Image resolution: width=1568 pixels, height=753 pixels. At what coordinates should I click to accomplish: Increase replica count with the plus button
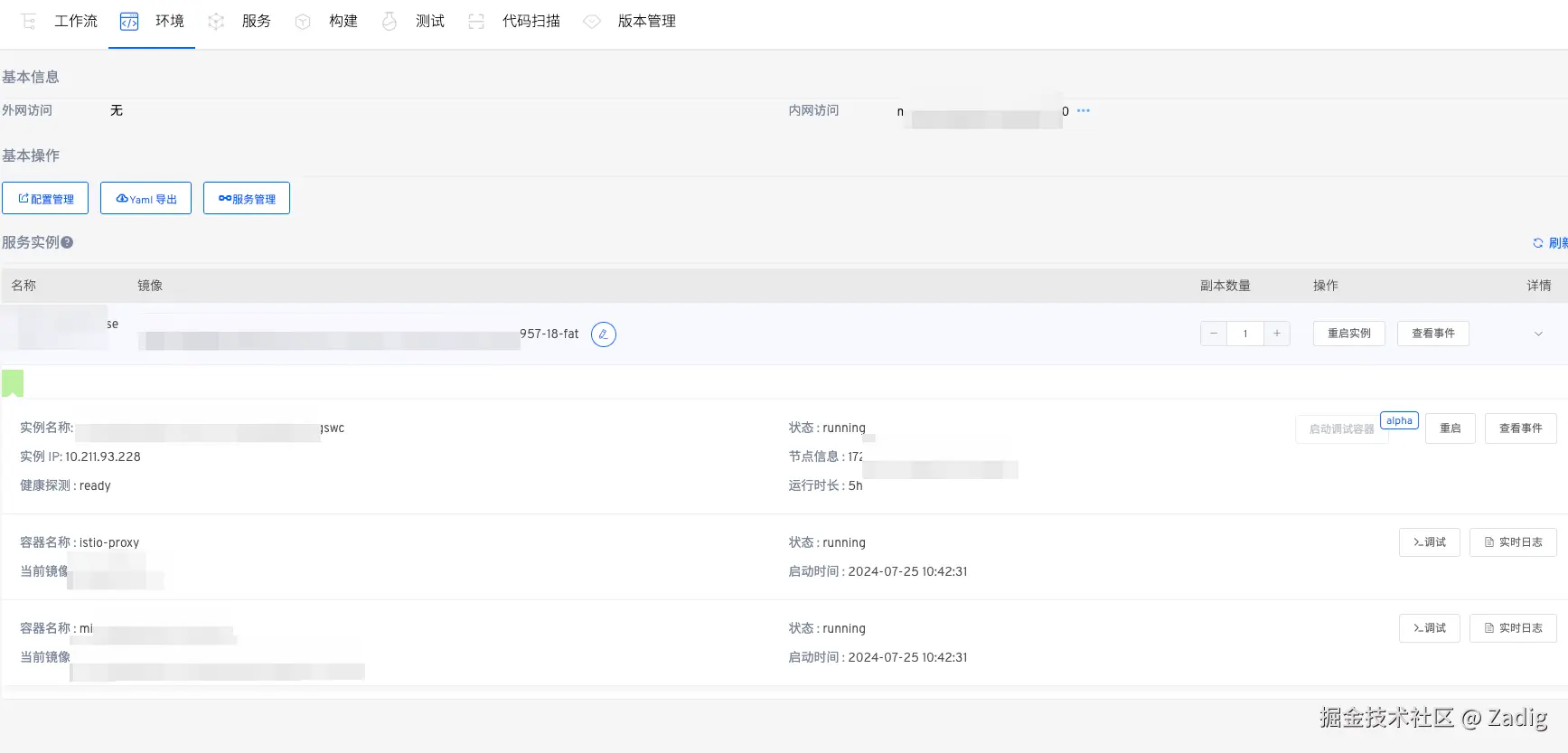1277,334
